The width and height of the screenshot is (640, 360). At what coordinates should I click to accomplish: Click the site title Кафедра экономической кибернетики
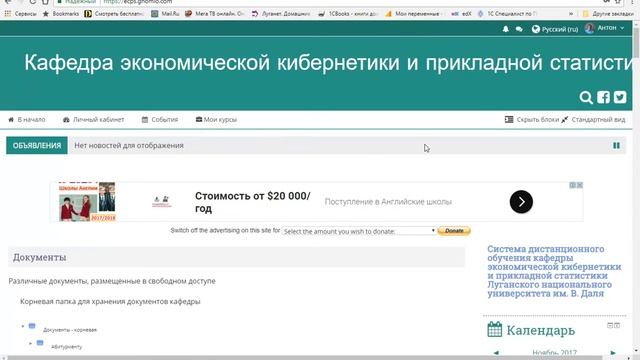328,63
